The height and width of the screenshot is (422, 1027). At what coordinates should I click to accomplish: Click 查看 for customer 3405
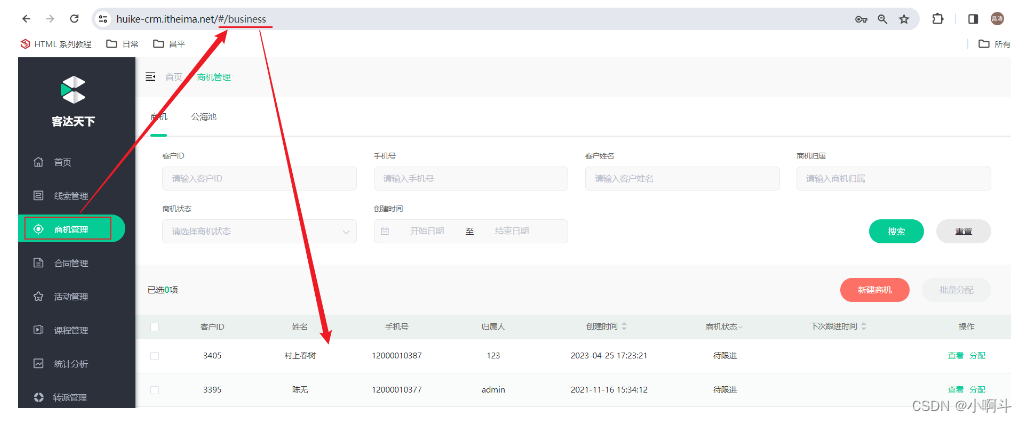[x=956, y=356]
